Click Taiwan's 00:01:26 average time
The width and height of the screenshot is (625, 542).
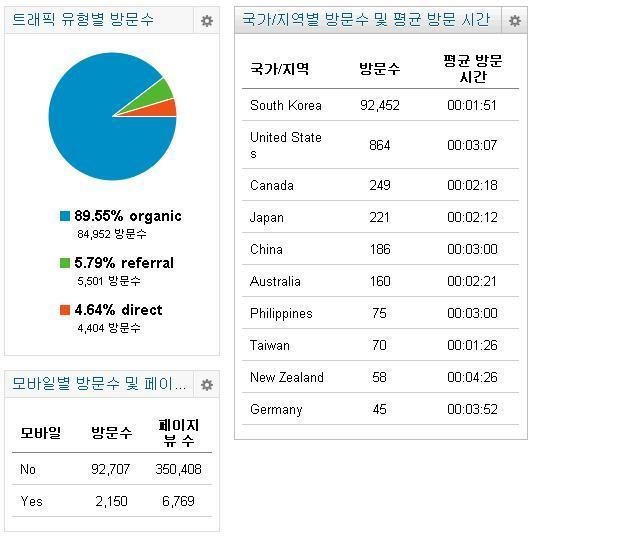point(472,345)
